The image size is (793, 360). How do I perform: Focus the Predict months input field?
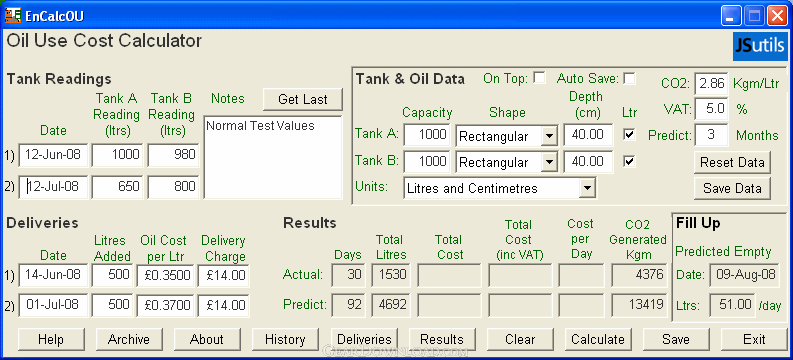click(712, 135)
